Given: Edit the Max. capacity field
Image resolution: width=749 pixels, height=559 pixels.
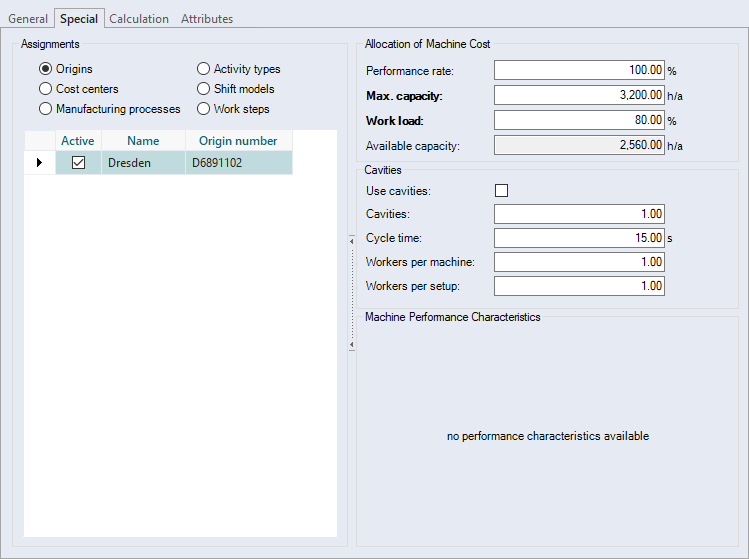Looking at the screenshot, I should (579, 96).
